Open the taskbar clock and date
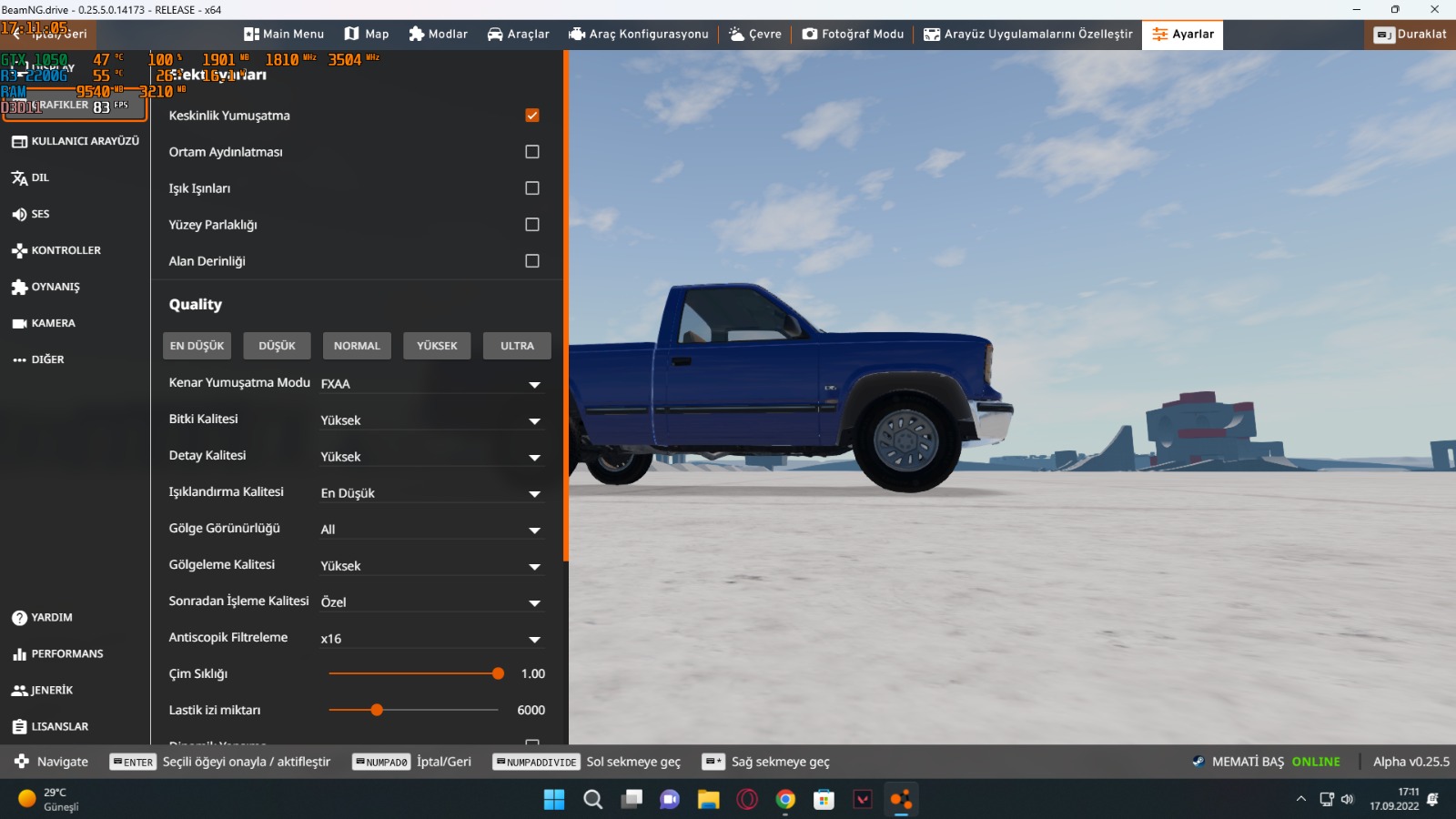The width and height of the screenshot is (1456, 819). [1395, 799]
